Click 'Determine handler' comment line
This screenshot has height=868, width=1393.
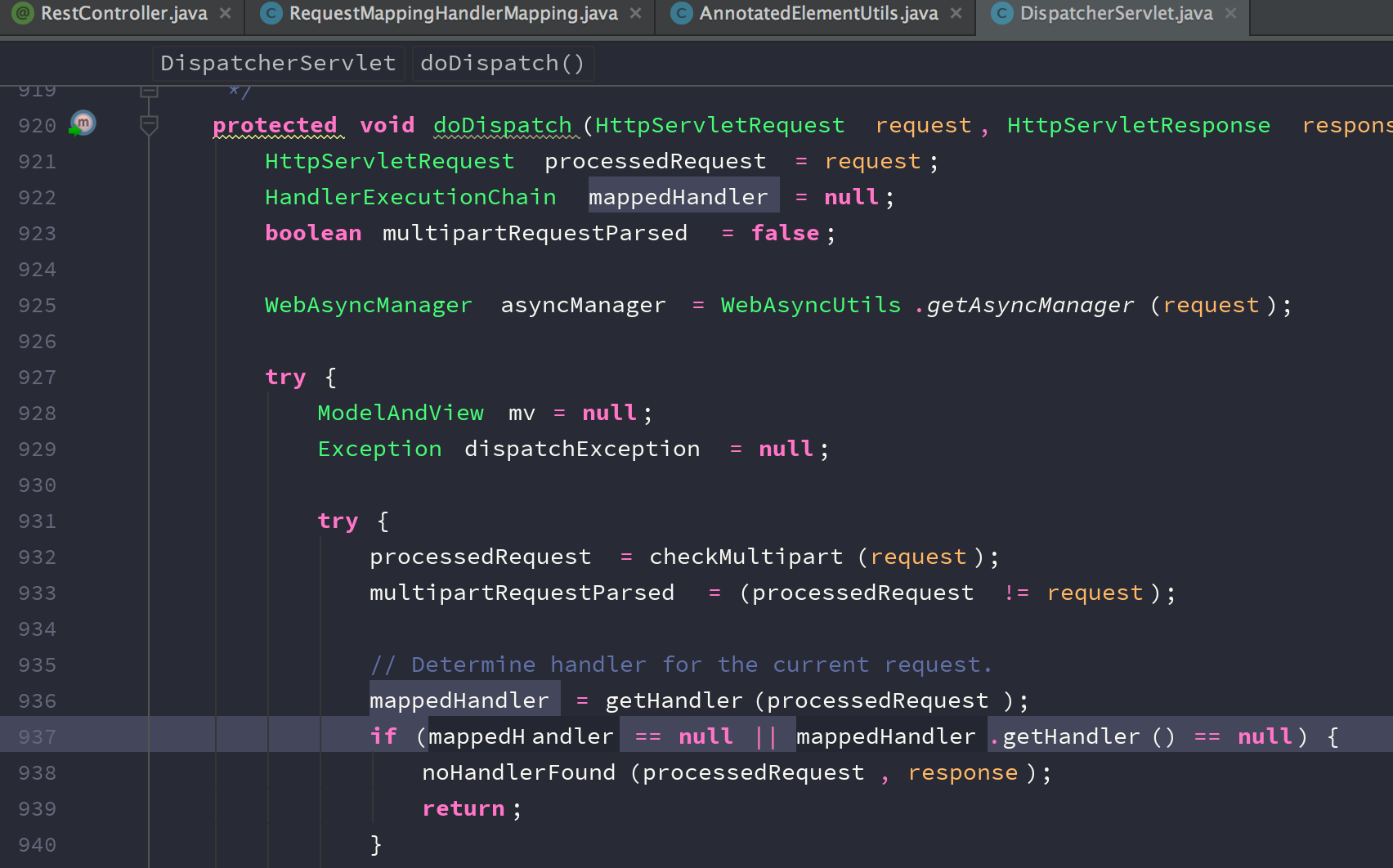point(681,665)
